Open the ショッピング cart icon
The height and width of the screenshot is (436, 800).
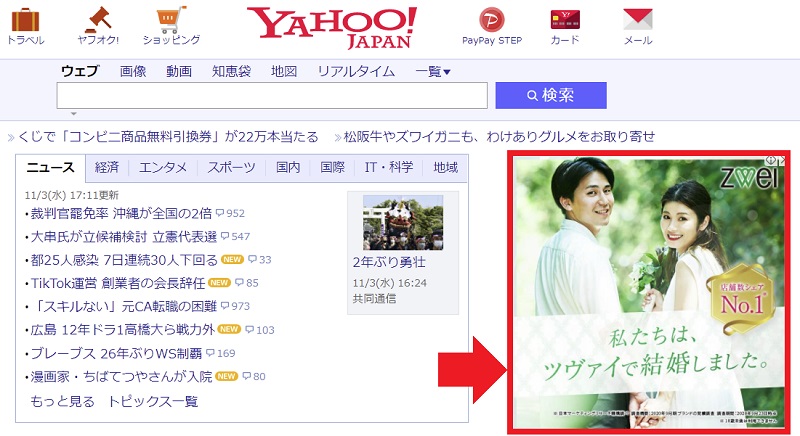click(171, 19)
